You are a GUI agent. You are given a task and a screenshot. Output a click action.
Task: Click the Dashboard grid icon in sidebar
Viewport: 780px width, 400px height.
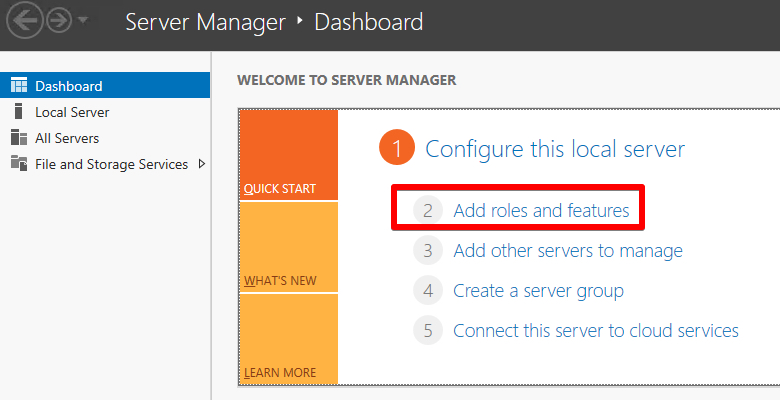(19, 85)
